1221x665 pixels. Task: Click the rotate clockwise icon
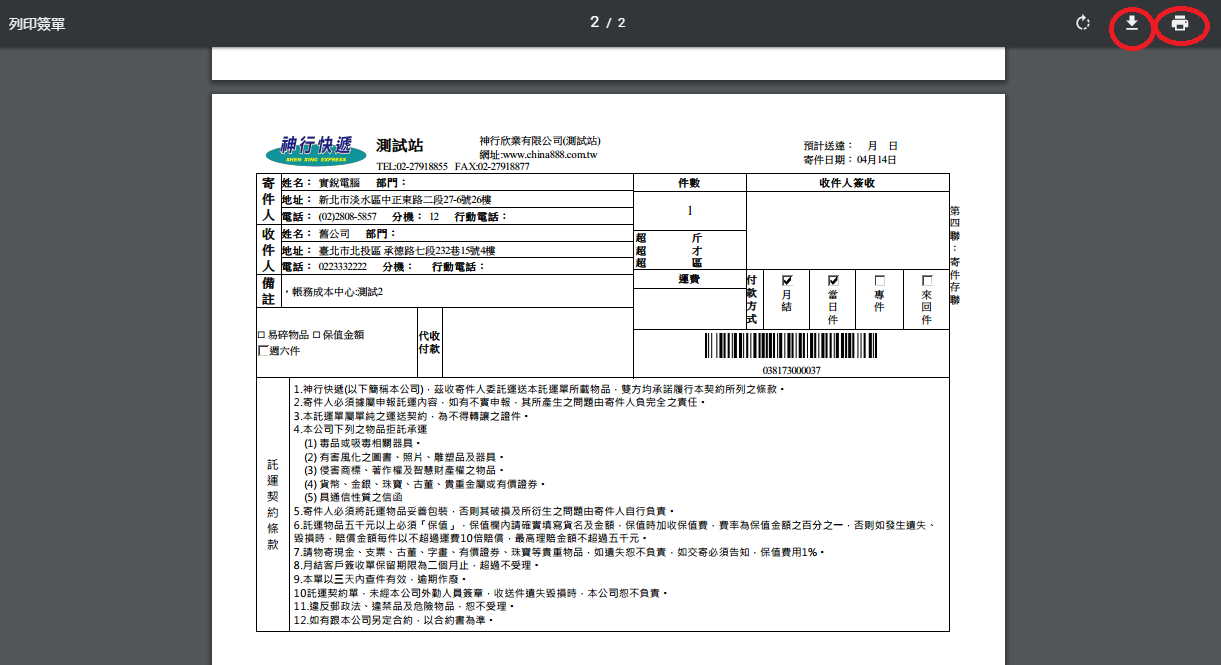point(1082,23)
